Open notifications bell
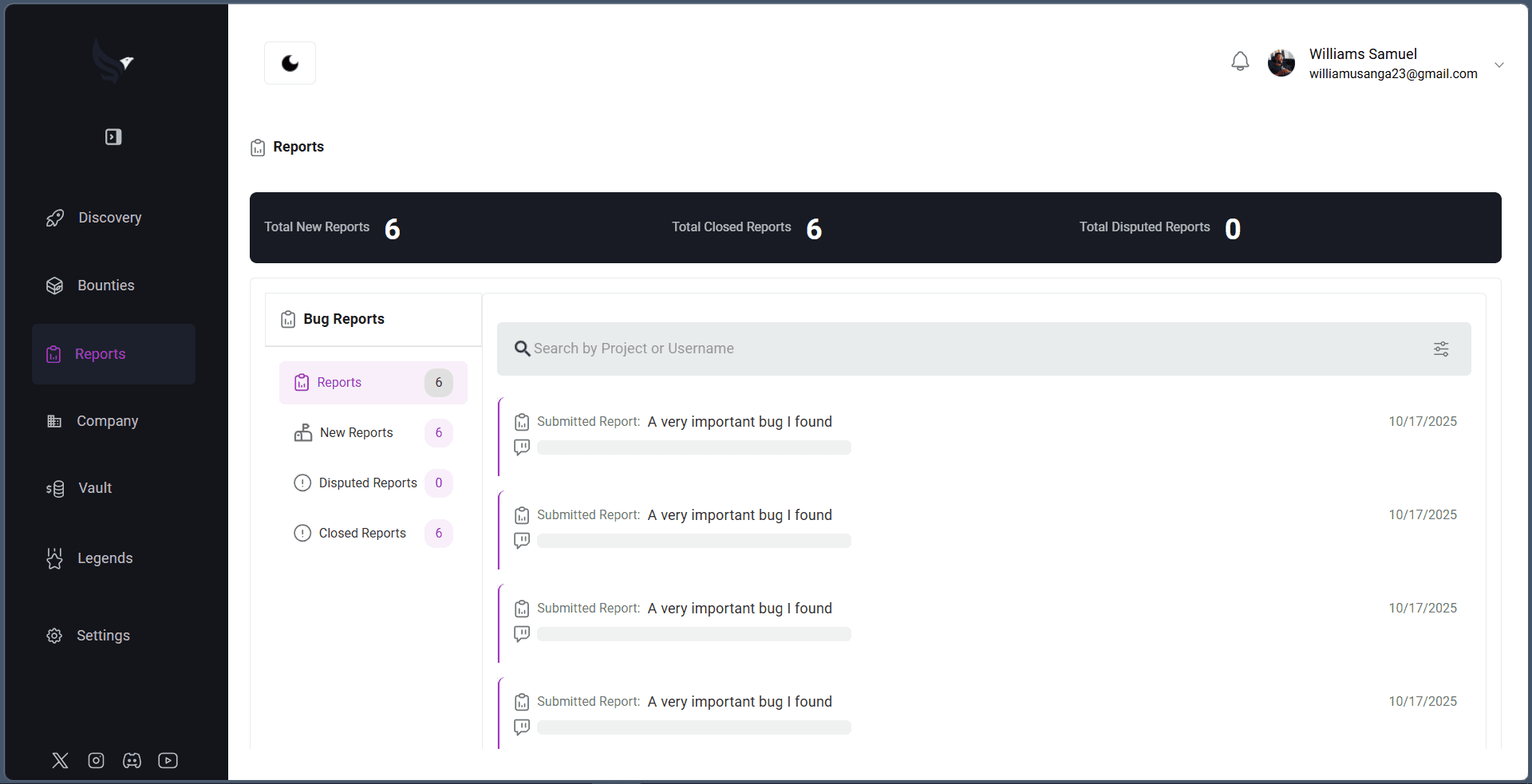The image size is (1532, 784). pyautogui.click(x=1240, y=61)
